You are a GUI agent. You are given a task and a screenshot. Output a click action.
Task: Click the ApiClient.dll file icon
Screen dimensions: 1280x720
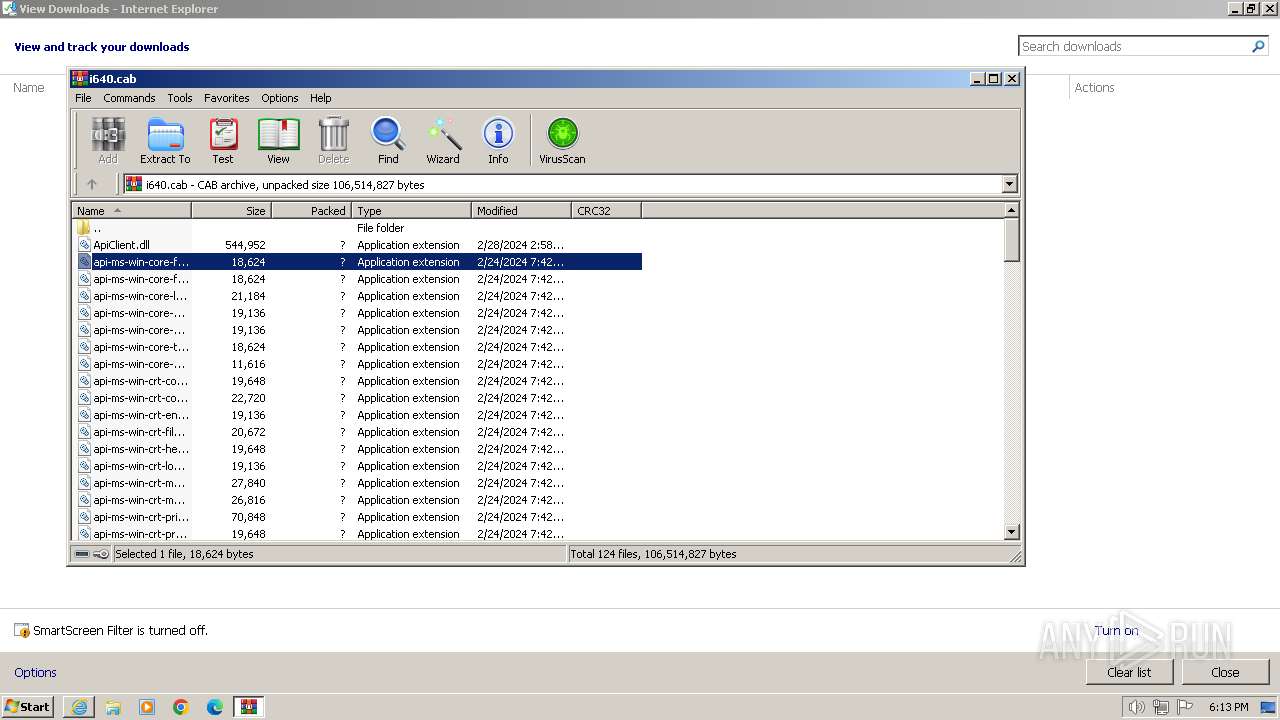tap(84, 245)
